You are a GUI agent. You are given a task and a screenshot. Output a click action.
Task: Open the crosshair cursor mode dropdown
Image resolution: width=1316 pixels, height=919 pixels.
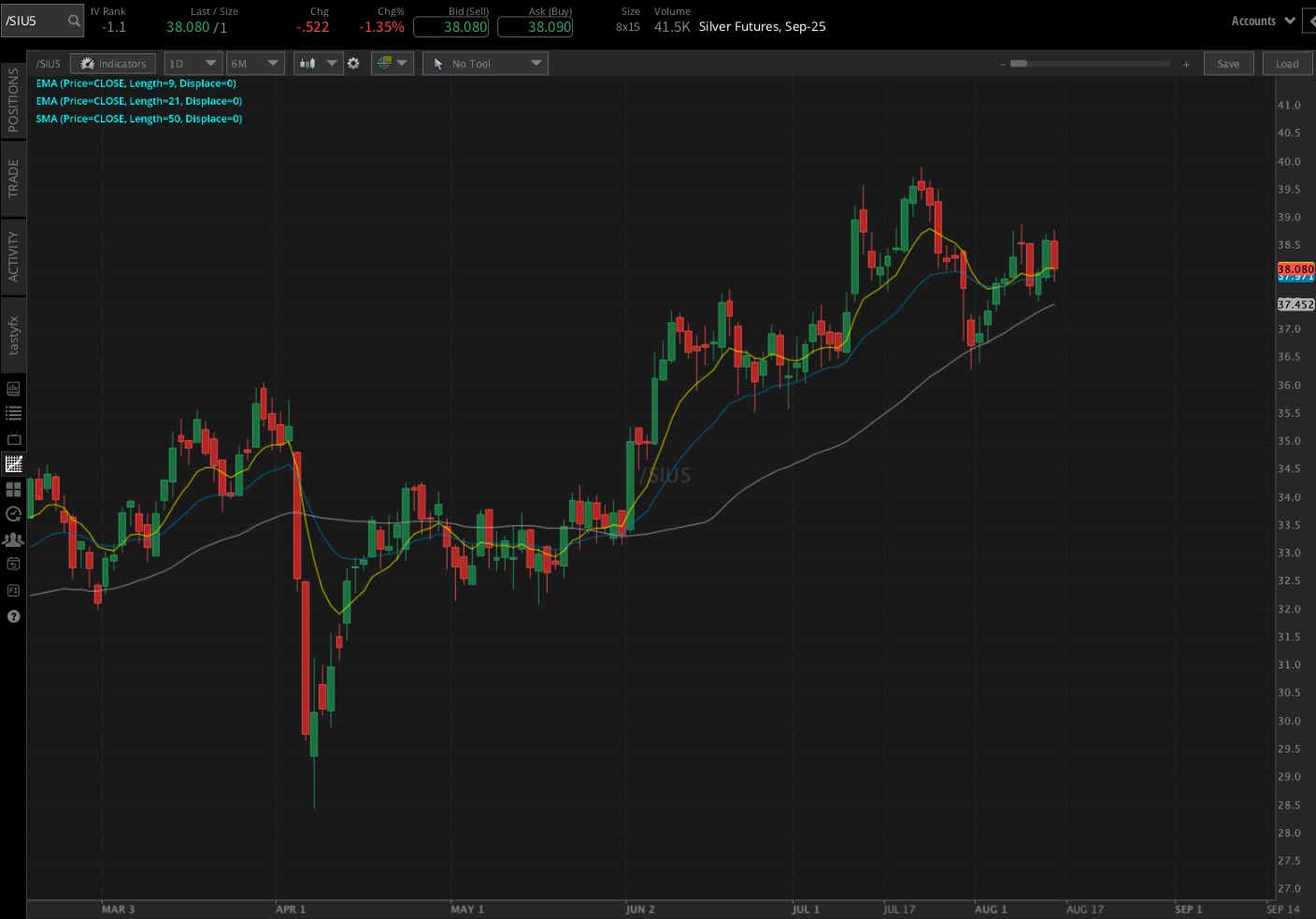point(393,64)
